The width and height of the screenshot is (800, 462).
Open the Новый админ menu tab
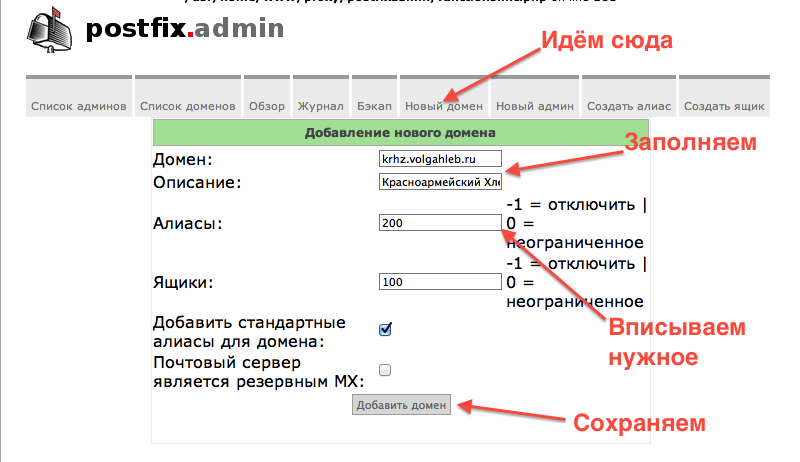pyautogui.click(x=535, y=106)
